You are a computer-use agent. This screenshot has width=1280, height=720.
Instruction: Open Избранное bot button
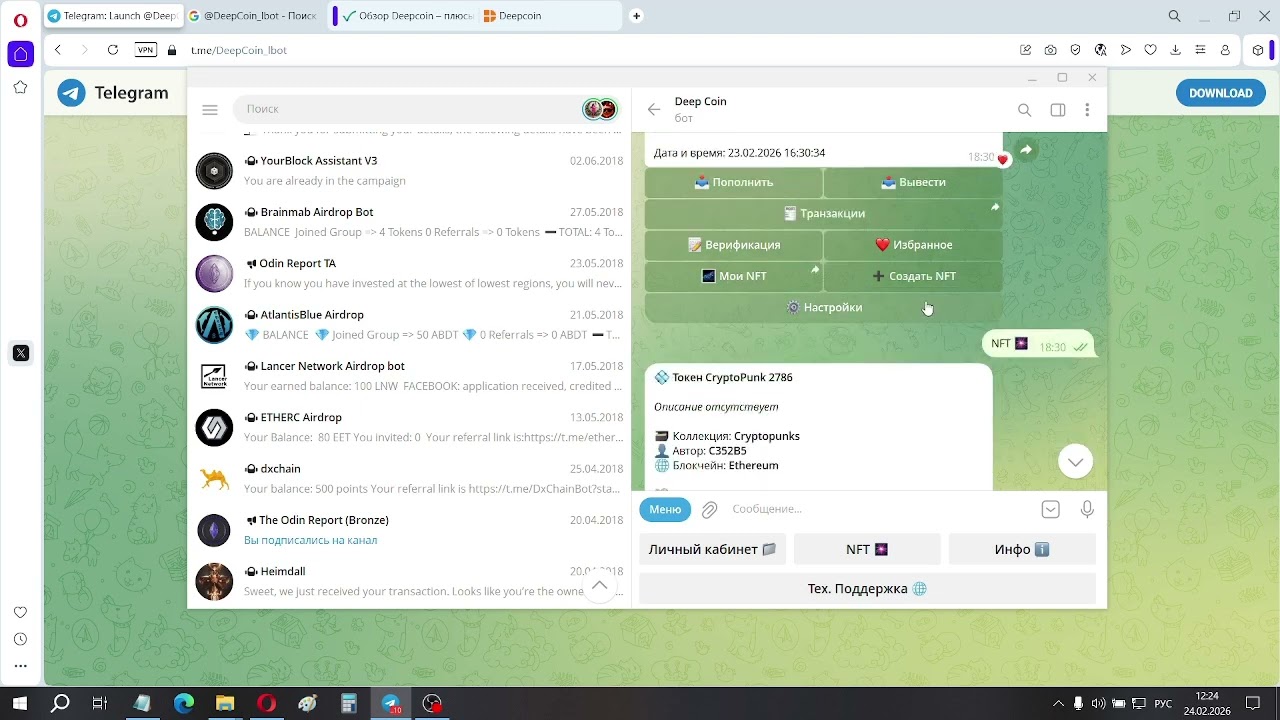pyautogui.click(x=913, y=245)
